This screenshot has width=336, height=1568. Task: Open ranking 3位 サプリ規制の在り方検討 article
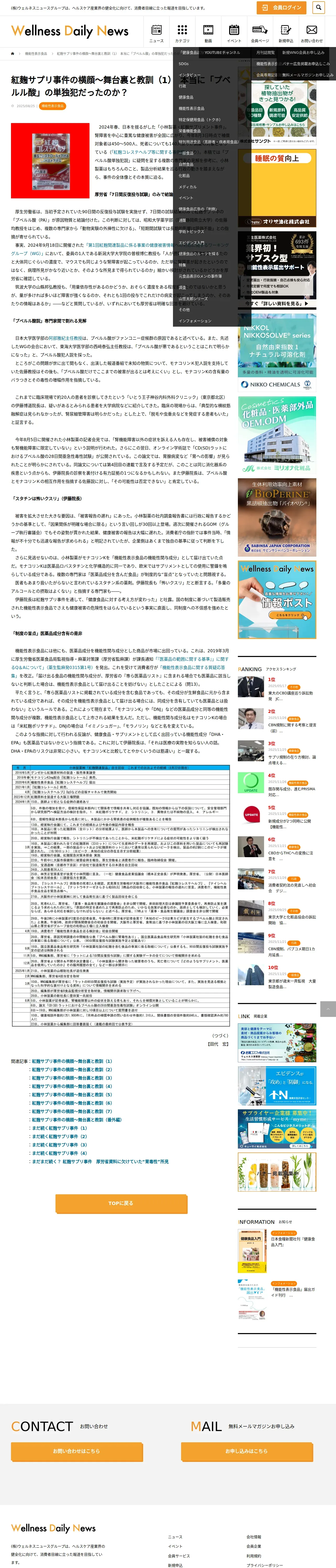click(292, 760)
